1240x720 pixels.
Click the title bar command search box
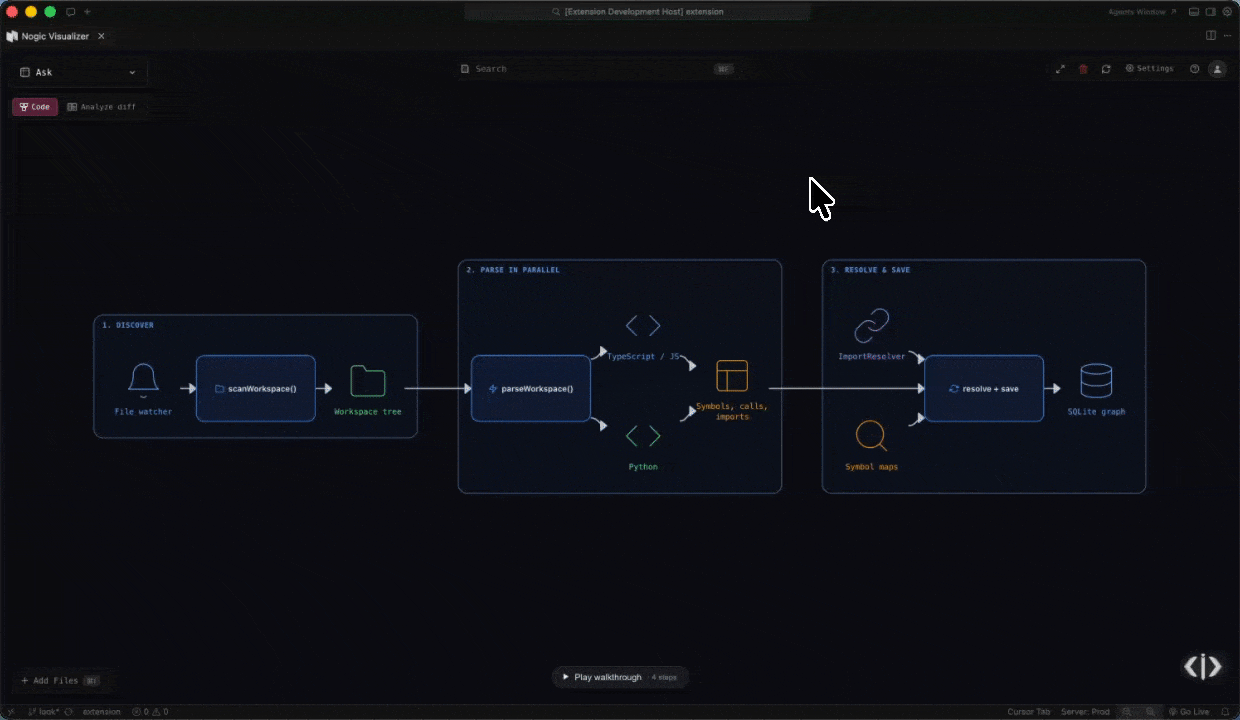coord(637,12)
